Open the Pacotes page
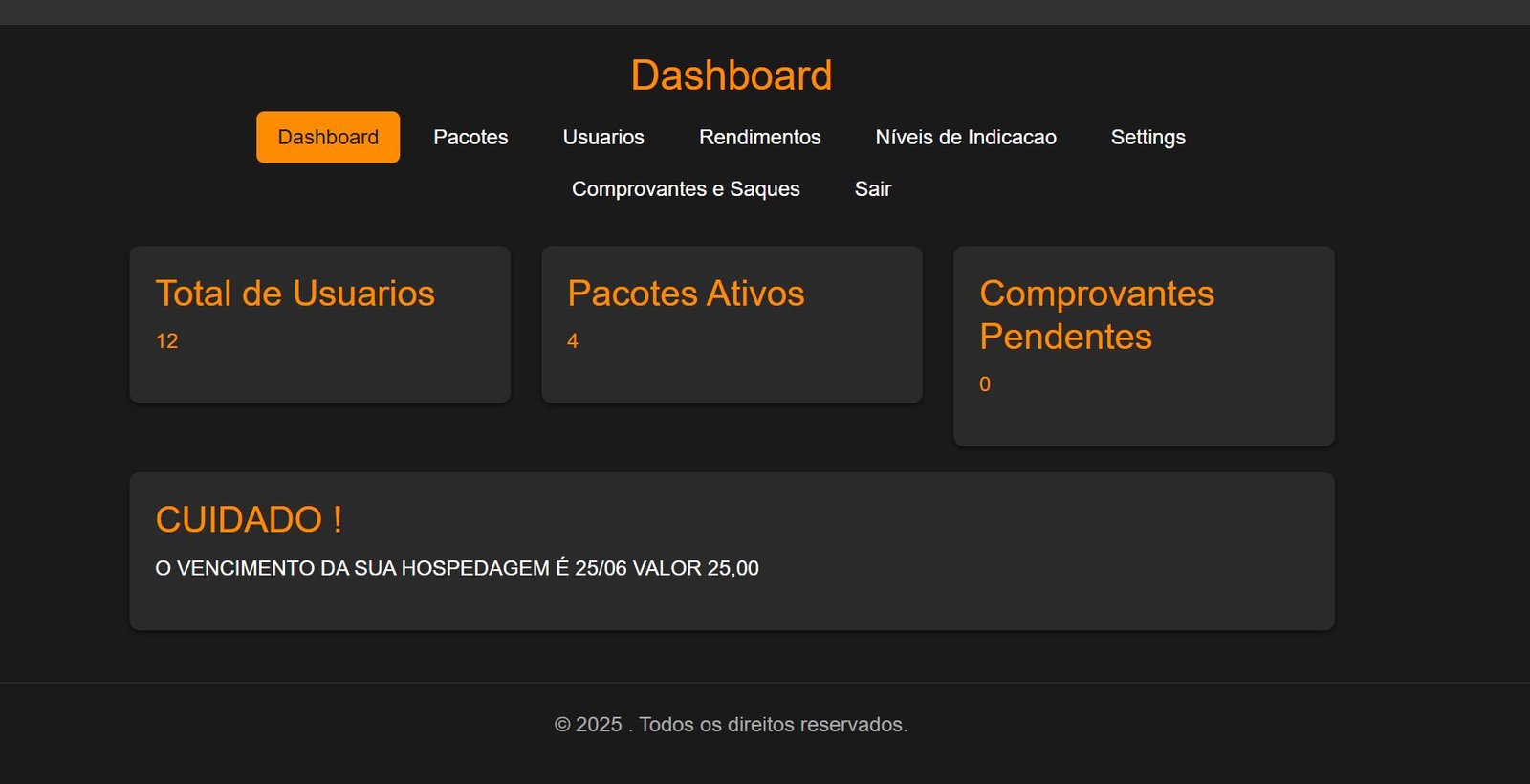 pyautogui.click(x=470, y=137)
